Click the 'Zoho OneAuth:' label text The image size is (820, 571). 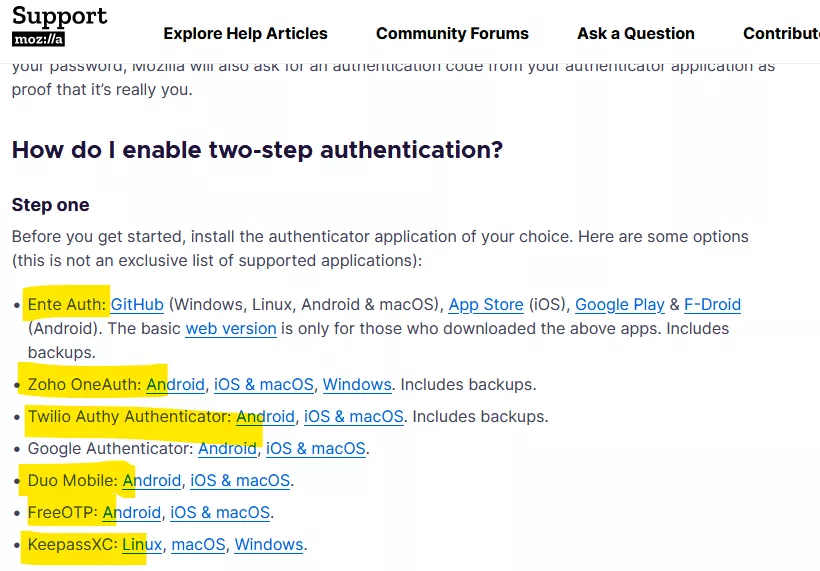point(85,384)
